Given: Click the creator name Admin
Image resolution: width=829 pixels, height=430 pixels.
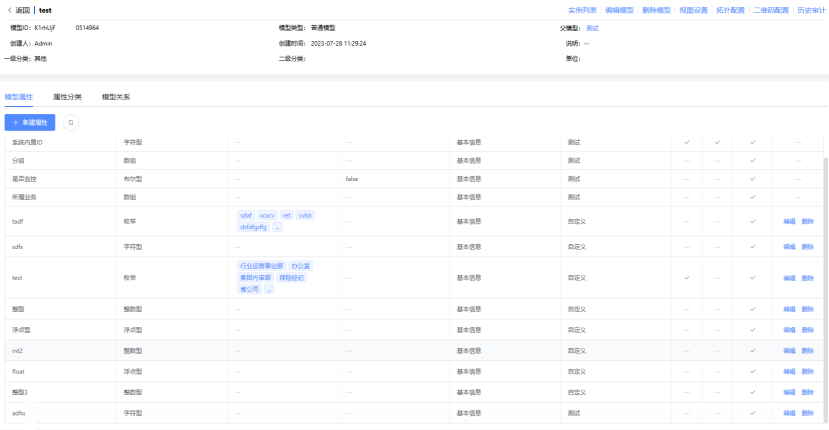Looking at the screenshot, I should click(43, 43).
